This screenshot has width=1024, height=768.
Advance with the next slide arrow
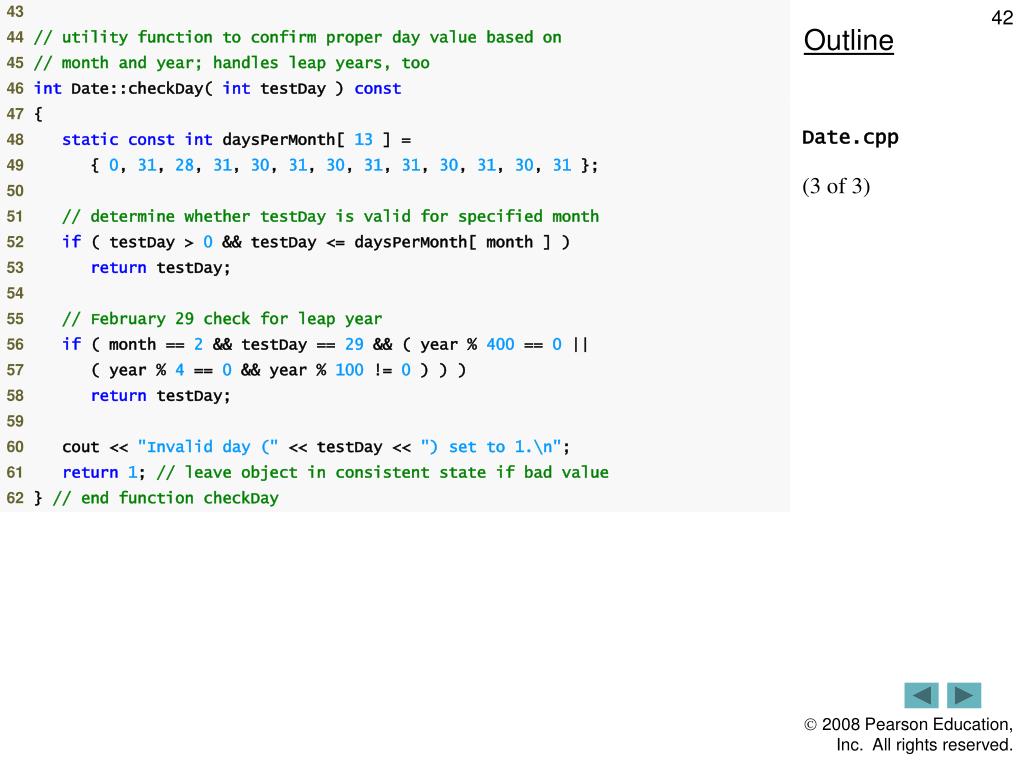[x=964, y=695]
